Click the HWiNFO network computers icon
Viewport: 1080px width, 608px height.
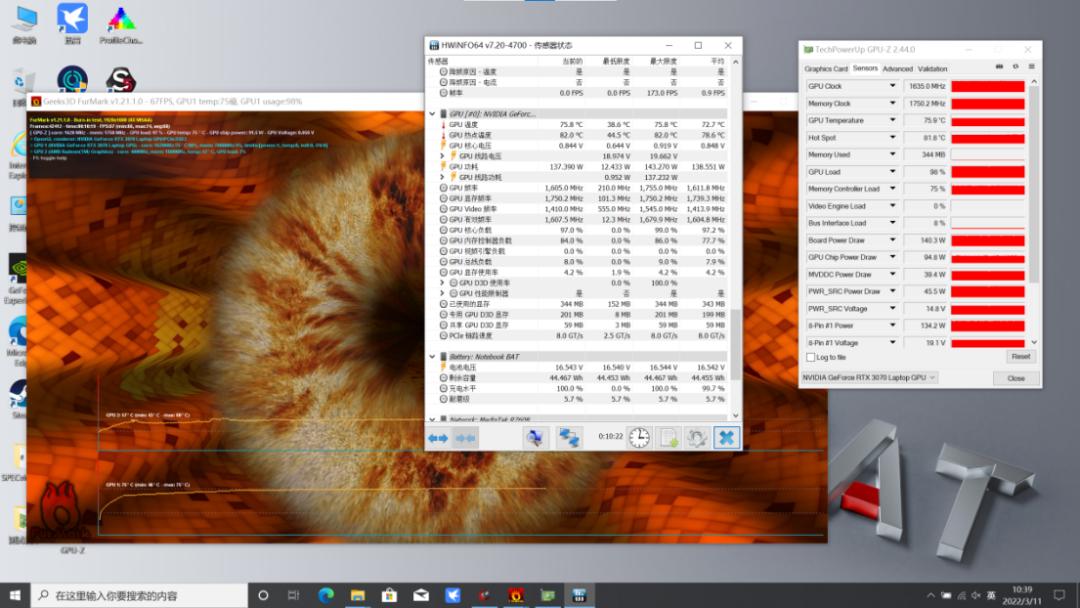coord(569,437)
